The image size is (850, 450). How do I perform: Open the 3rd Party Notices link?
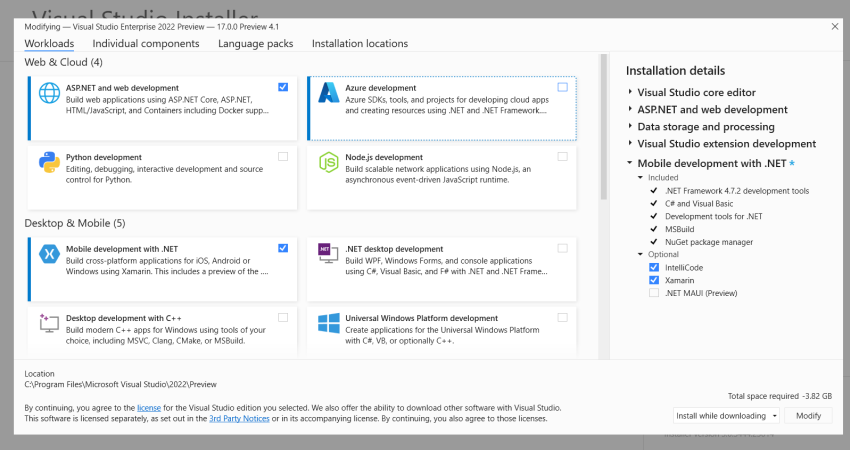pos(239,419)
